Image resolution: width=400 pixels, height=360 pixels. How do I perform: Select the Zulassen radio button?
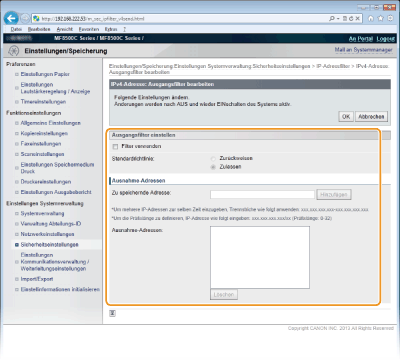[213, 167]
